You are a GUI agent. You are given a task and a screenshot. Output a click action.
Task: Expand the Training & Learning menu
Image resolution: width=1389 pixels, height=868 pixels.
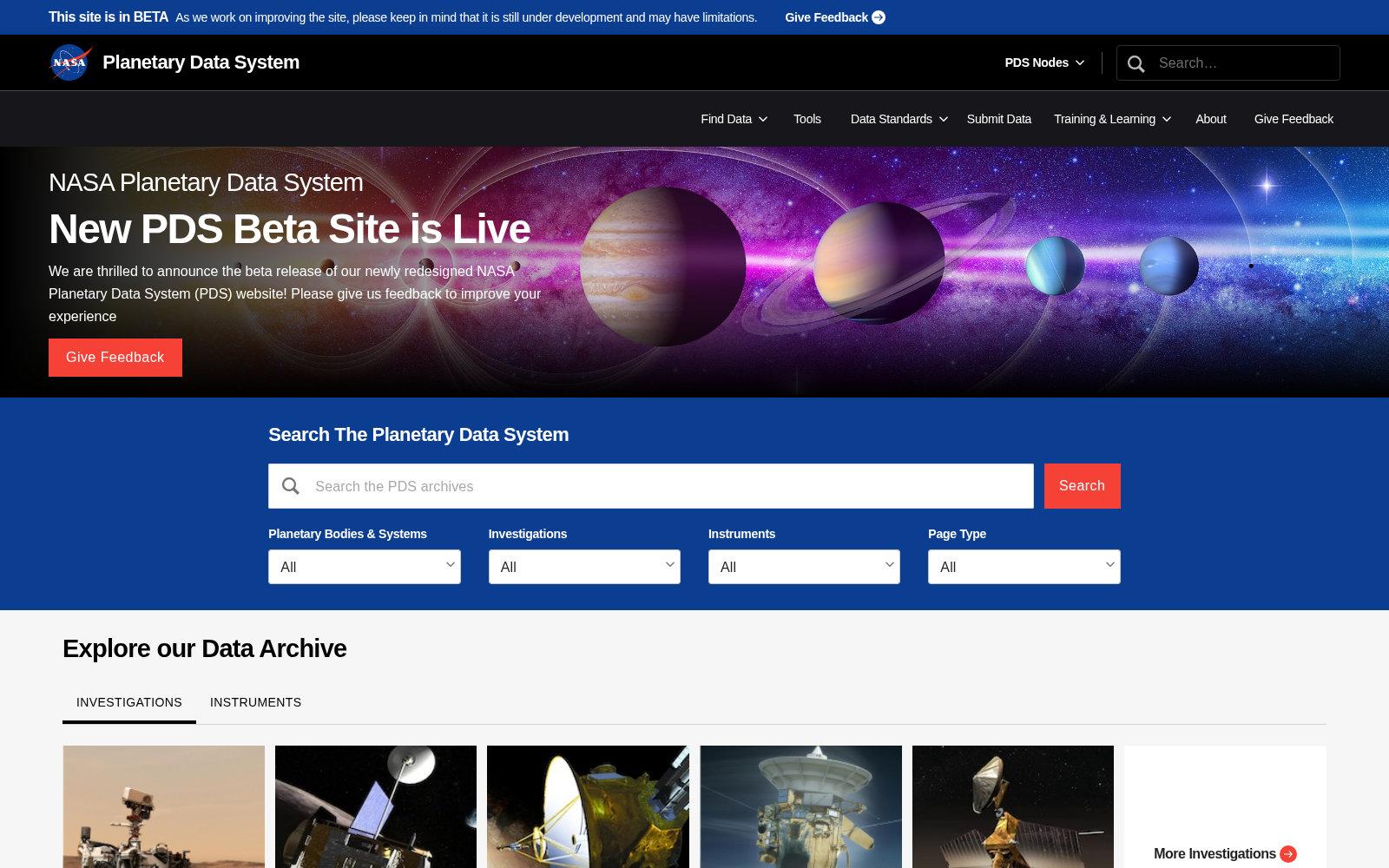(x=1113, y=119)
